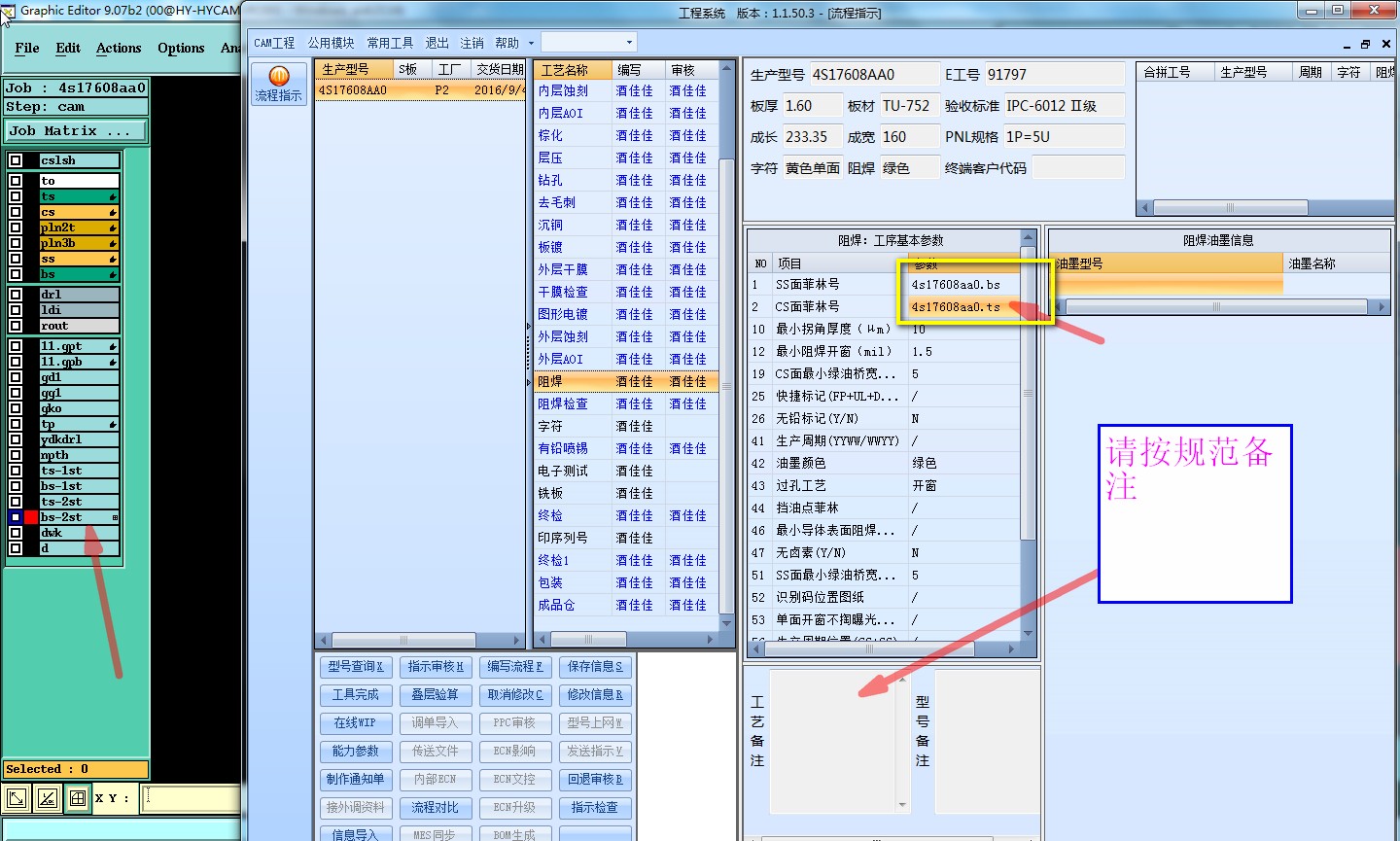
Task: Toggle checkbox for layer drl
Action: [16, 295]
